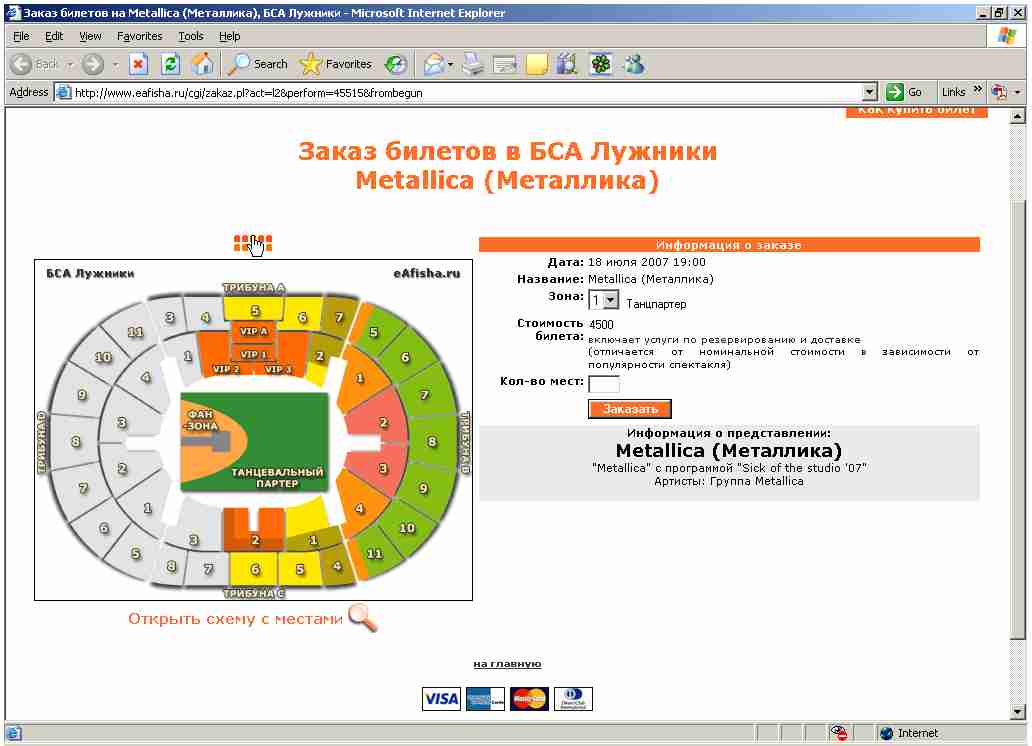Click the address bar URL text
This screenshot has height=746, width=1032.
249,93
